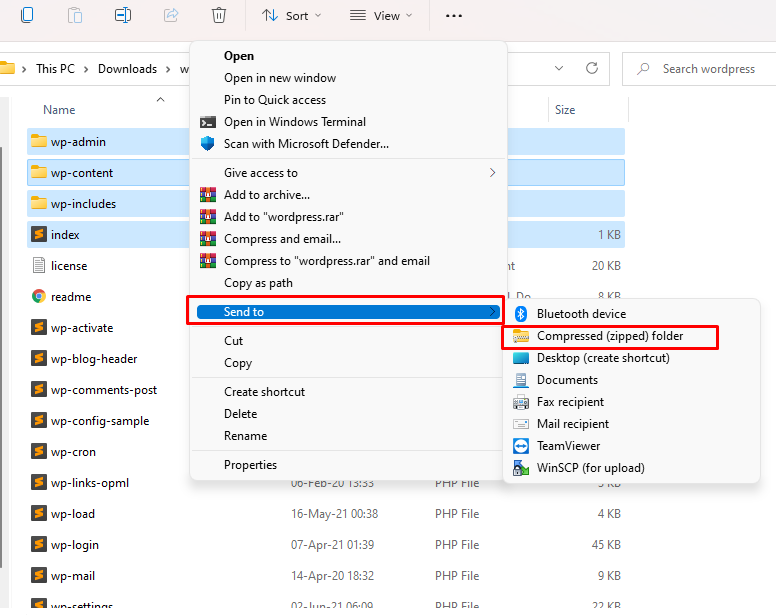This screenshot has width=776, height=615.
Task: Choose Compress and email...
Action: click(348, 239)
